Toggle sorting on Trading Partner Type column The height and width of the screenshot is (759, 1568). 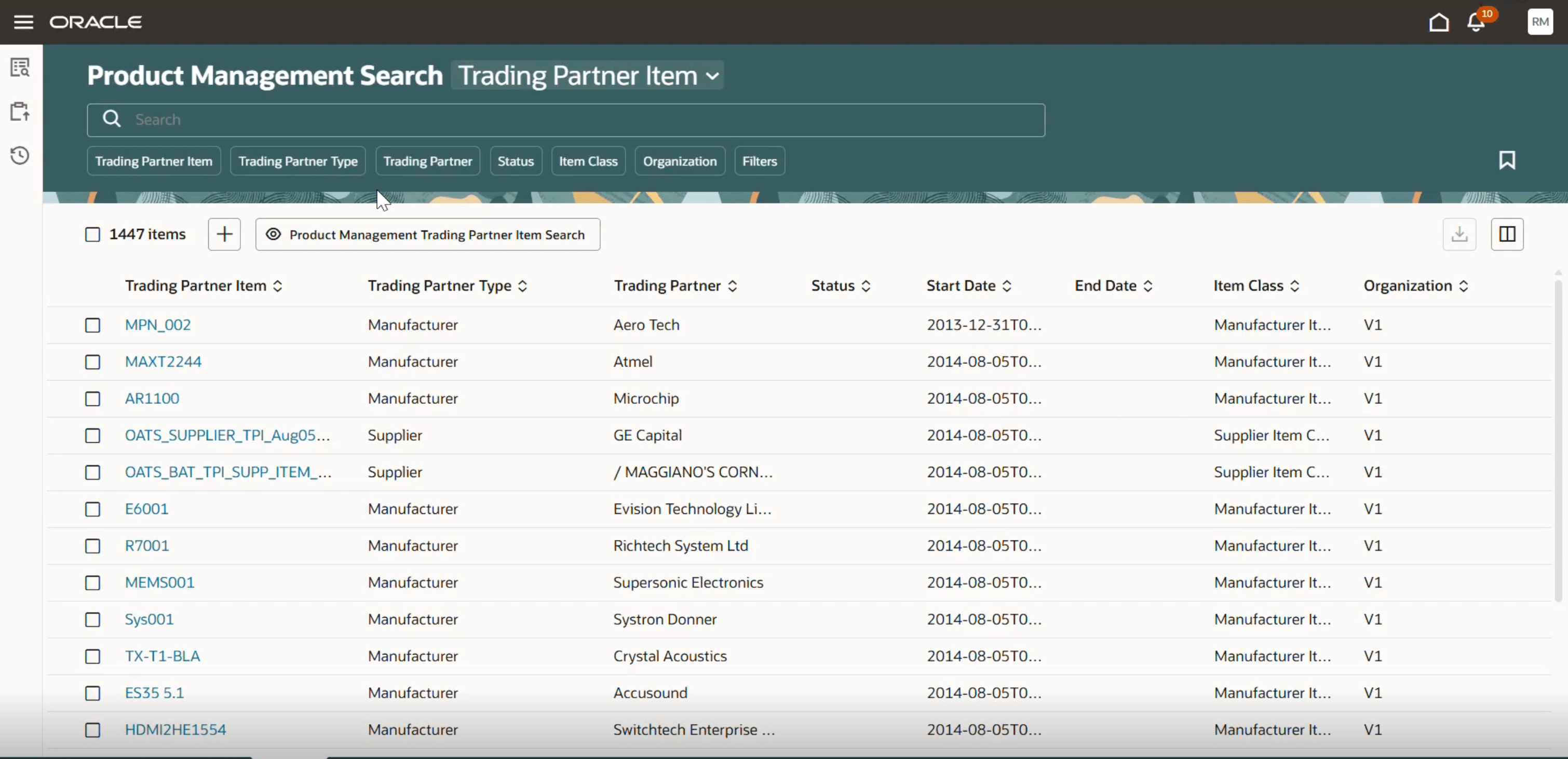pyautogui.click(x=522, y=286)
